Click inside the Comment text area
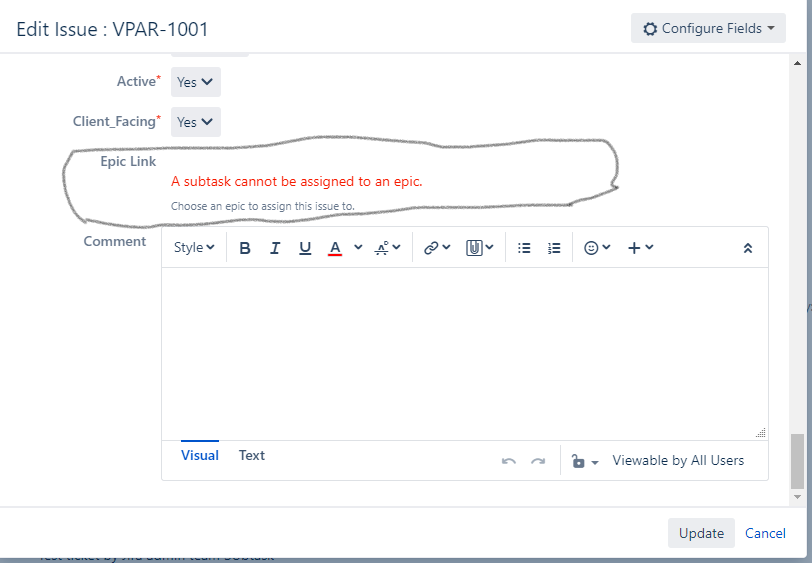The width and height of the screenshot is (812, 563). tap(465, 353)
